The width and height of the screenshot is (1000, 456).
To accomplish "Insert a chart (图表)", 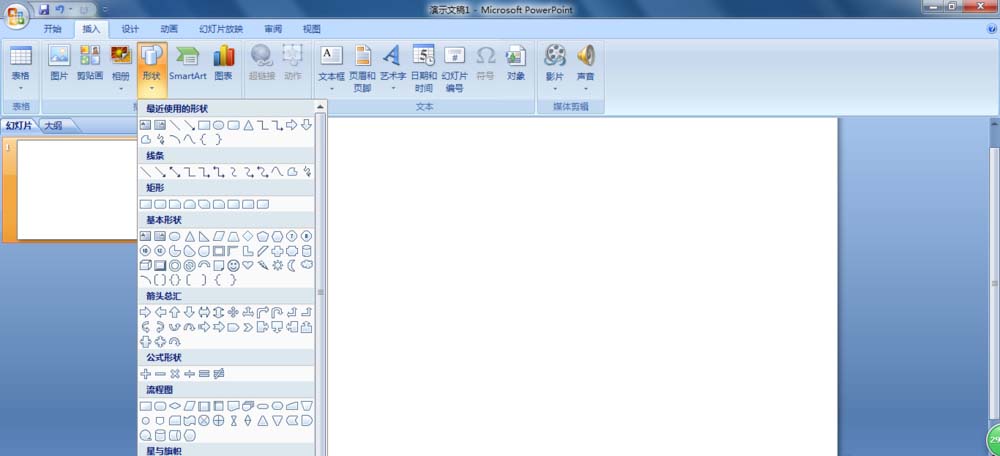I will click(x=223, y=63).
